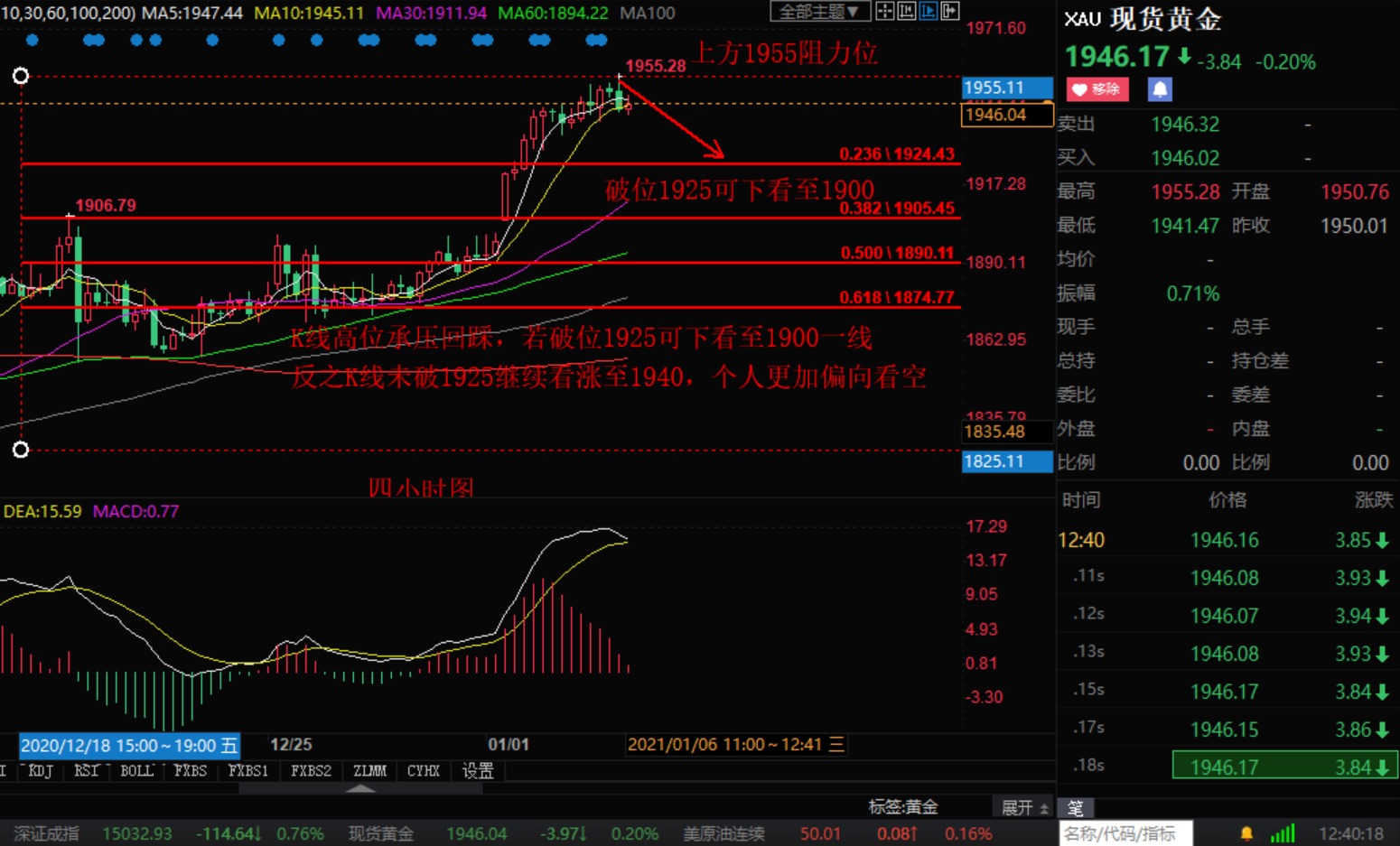Image resolution: width=1400 pixels, height=846 pixels.
Task: Click the blue 1955.11 price axis marker
Action: point(1007,88)
